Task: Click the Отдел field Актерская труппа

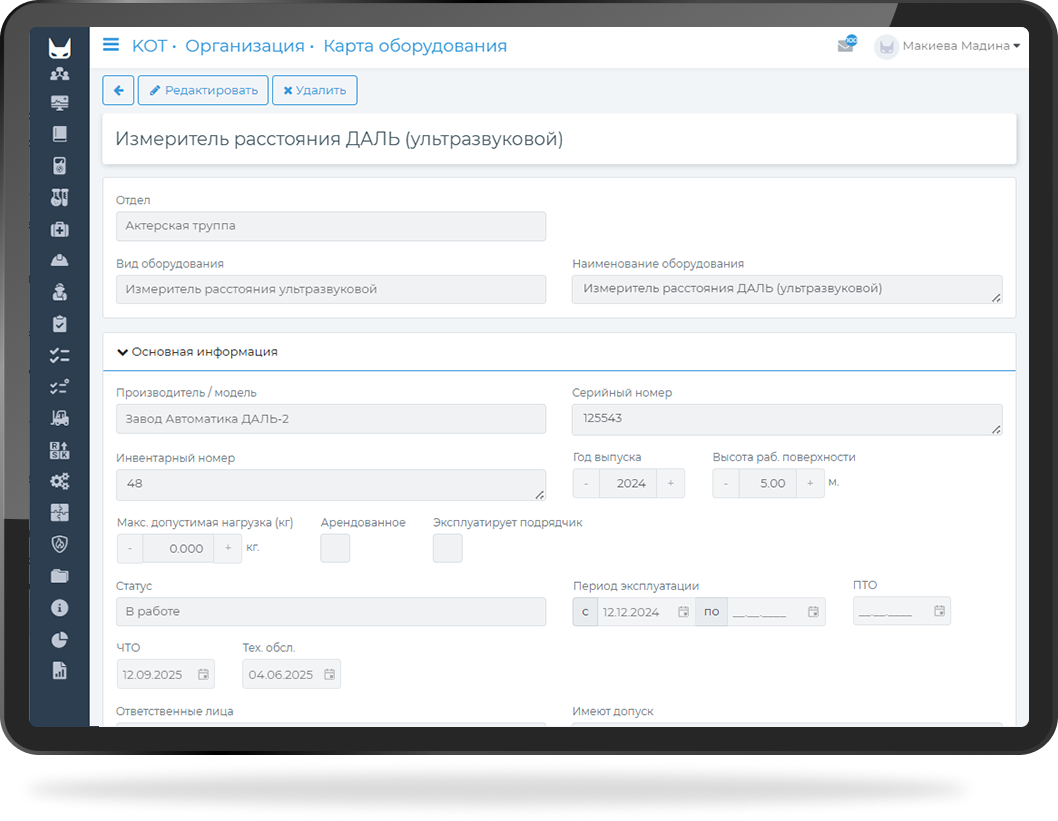Action: click(x=331, y=226)
